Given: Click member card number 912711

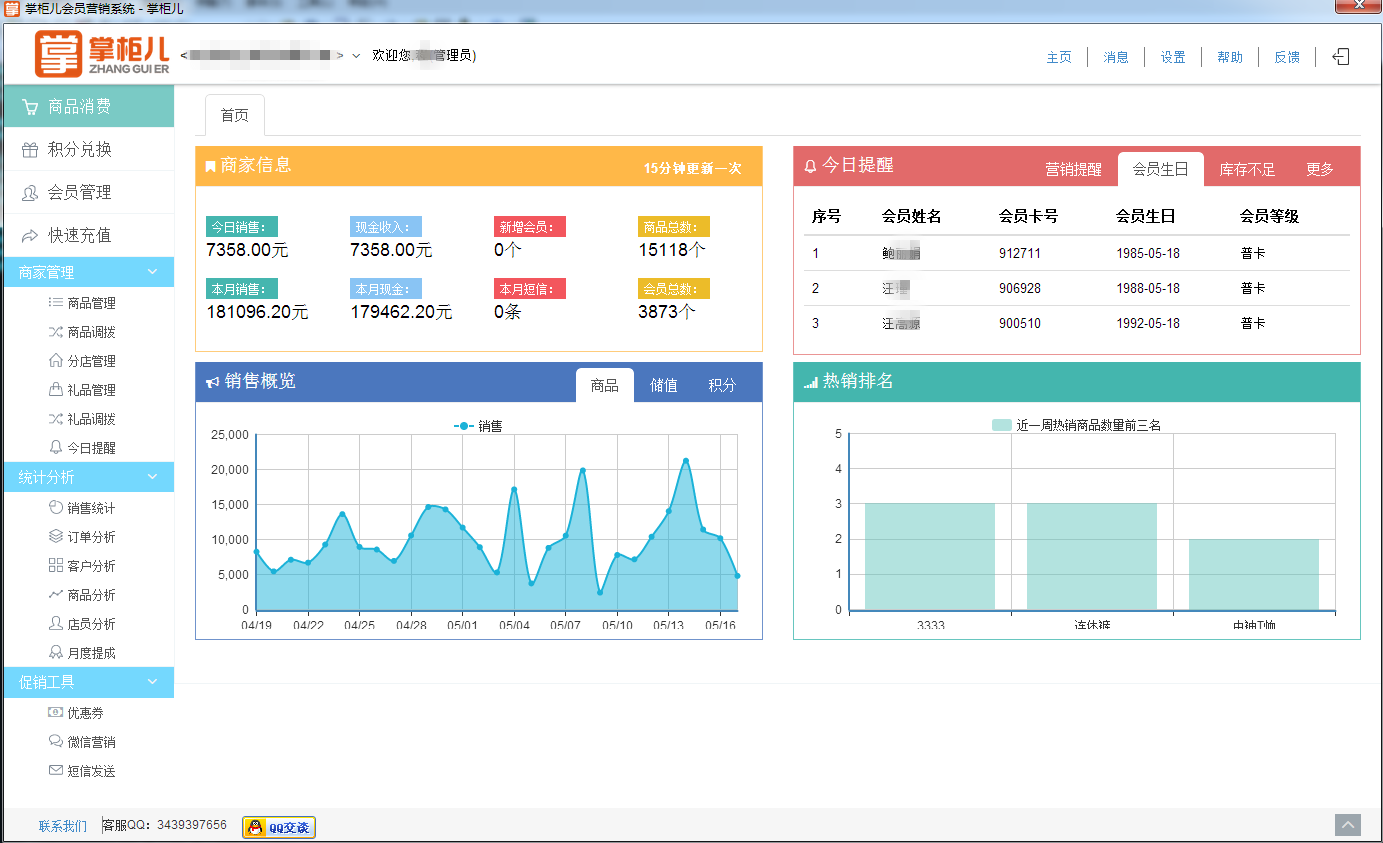Looking at the screenshot, I should pos(1020,253).
